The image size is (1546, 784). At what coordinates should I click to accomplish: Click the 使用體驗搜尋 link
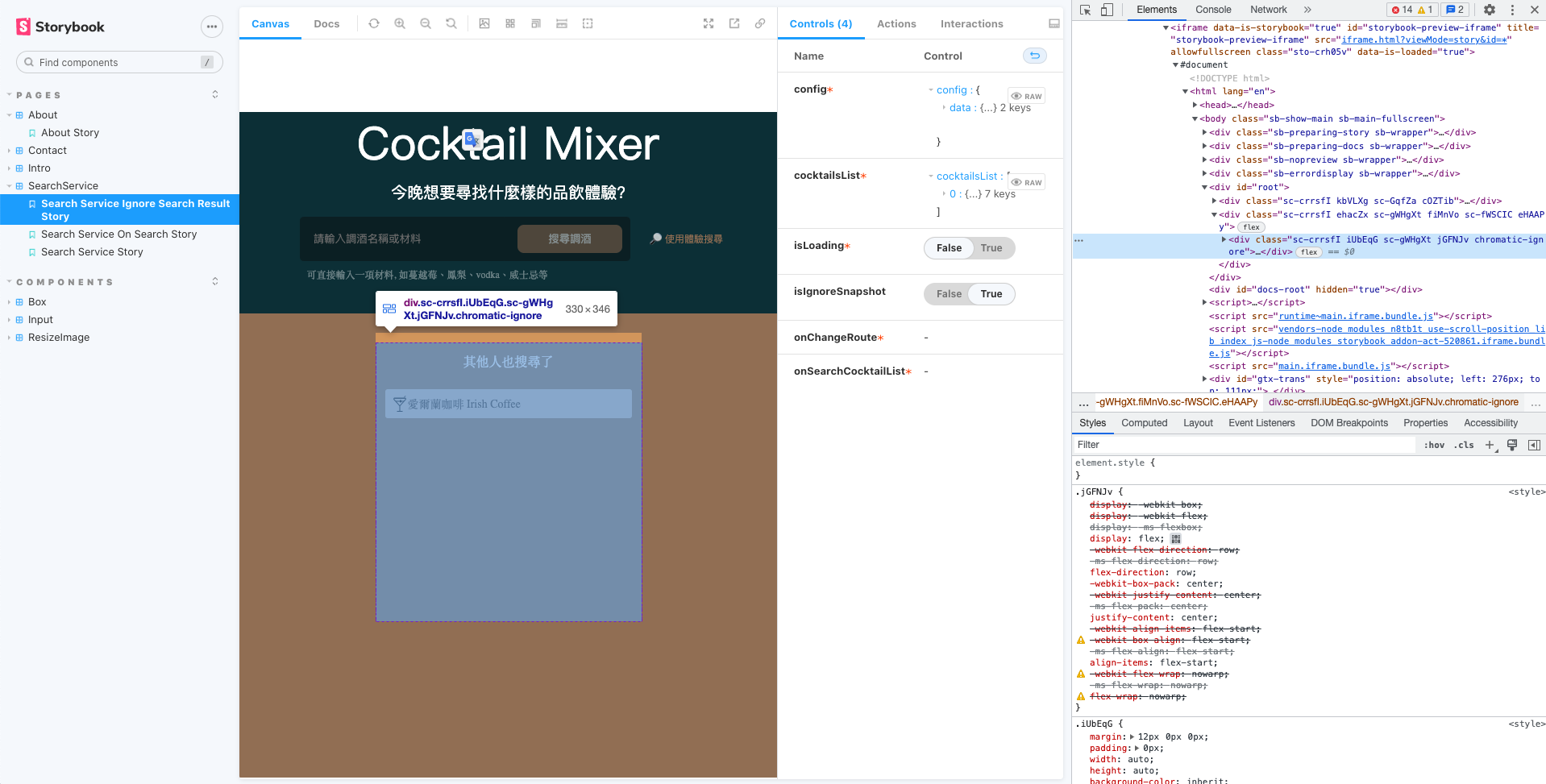[x=687, y=239]
